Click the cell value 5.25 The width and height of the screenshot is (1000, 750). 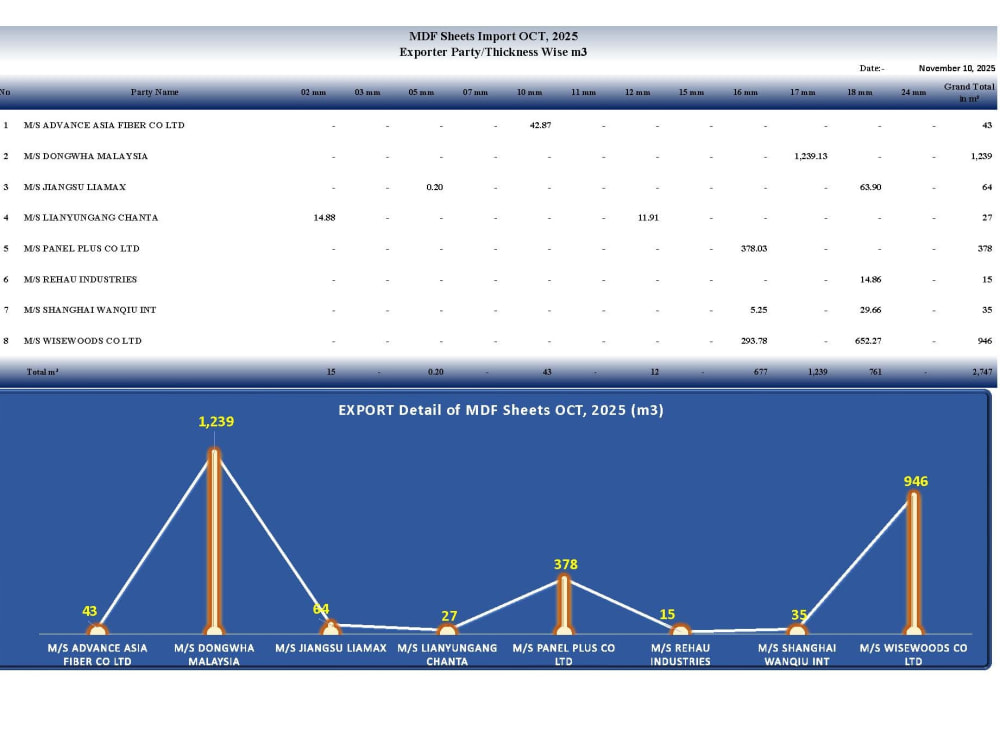758,310
